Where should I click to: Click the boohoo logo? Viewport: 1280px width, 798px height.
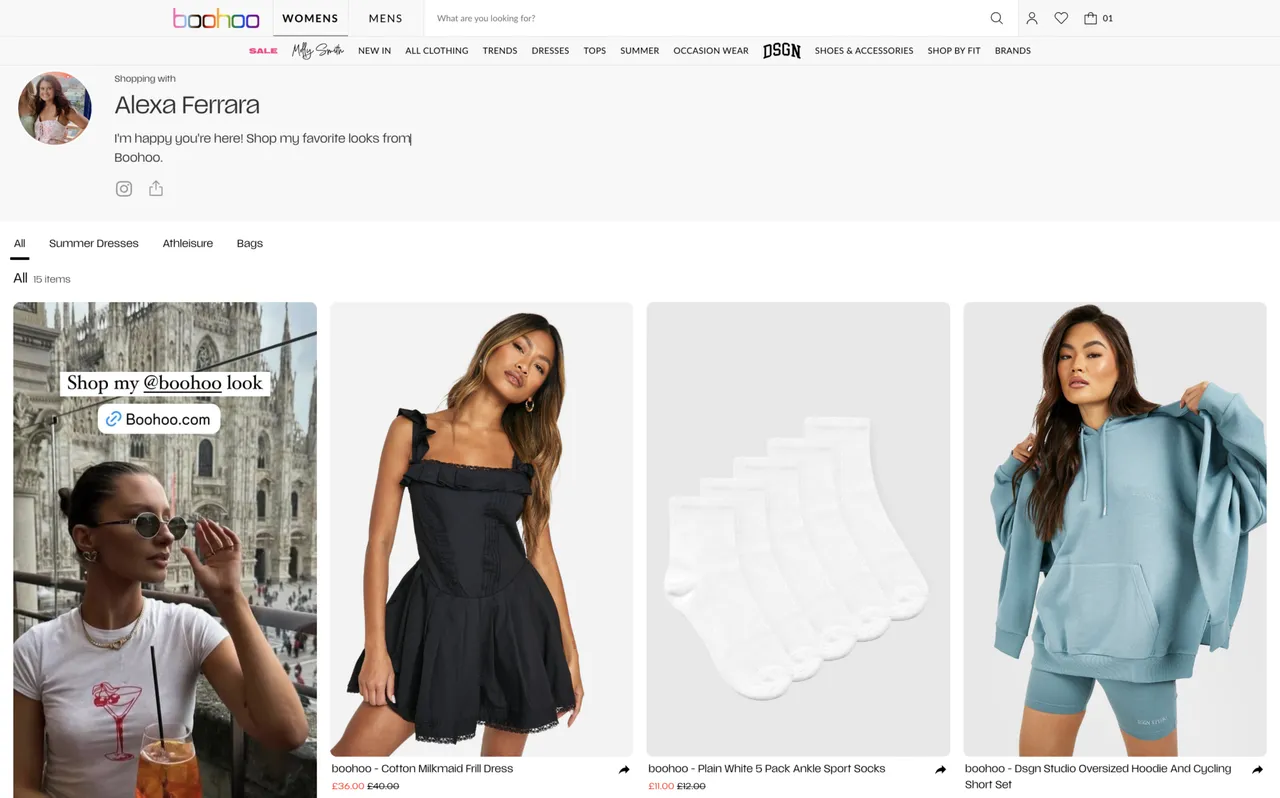[216, 18]
